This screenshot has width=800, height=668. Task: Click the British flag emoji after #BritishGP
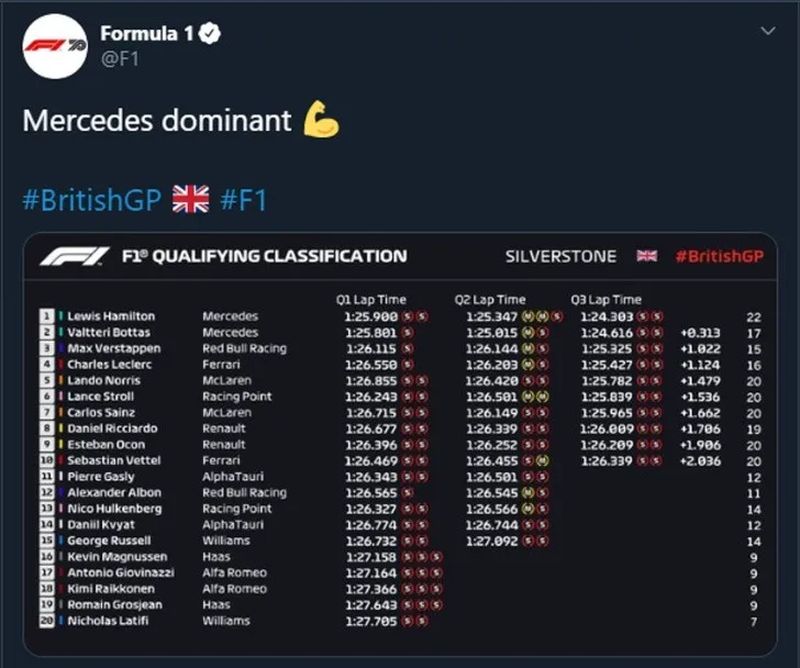click(190, 198)
